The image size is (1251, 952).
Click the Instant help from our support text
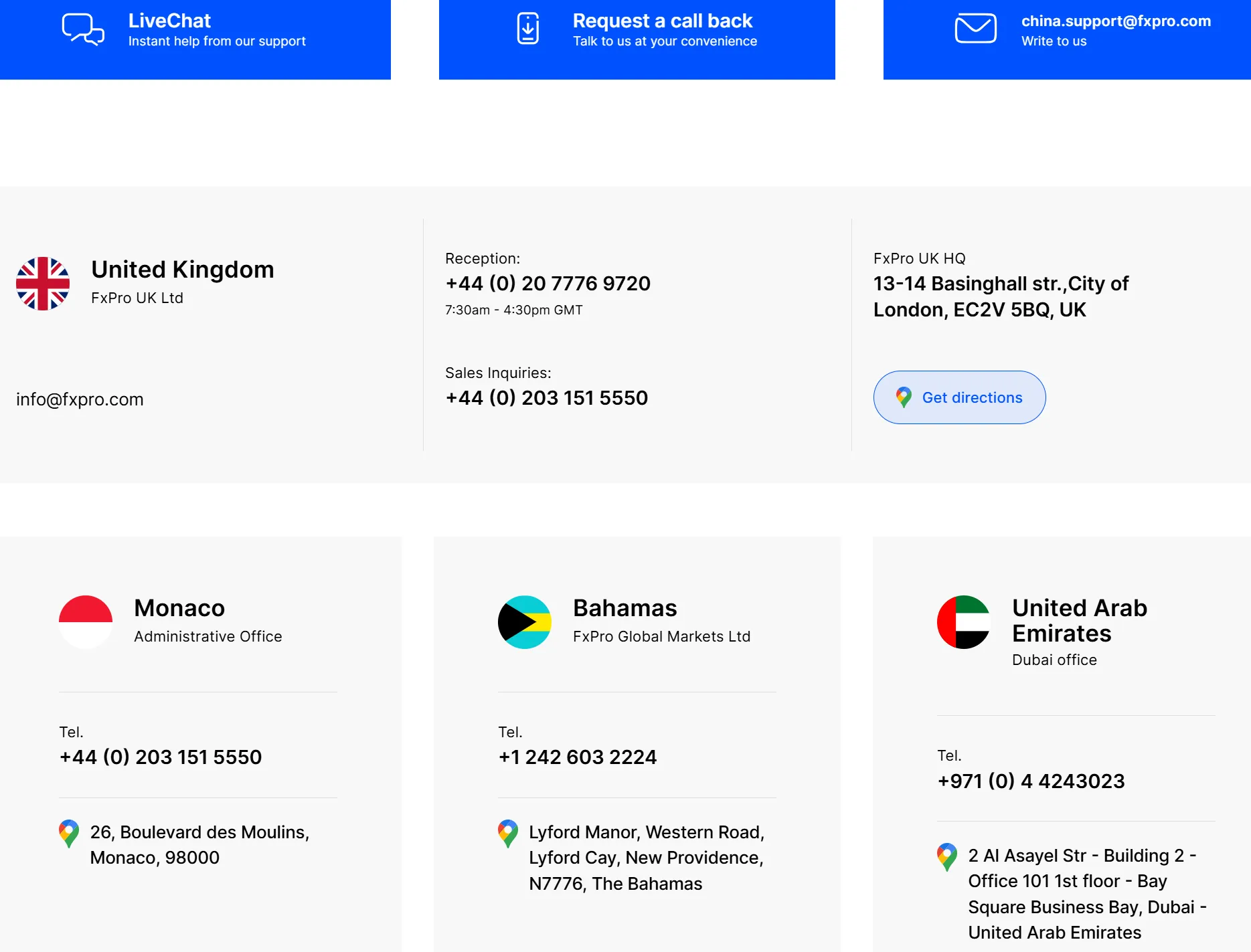pos(217,41)
